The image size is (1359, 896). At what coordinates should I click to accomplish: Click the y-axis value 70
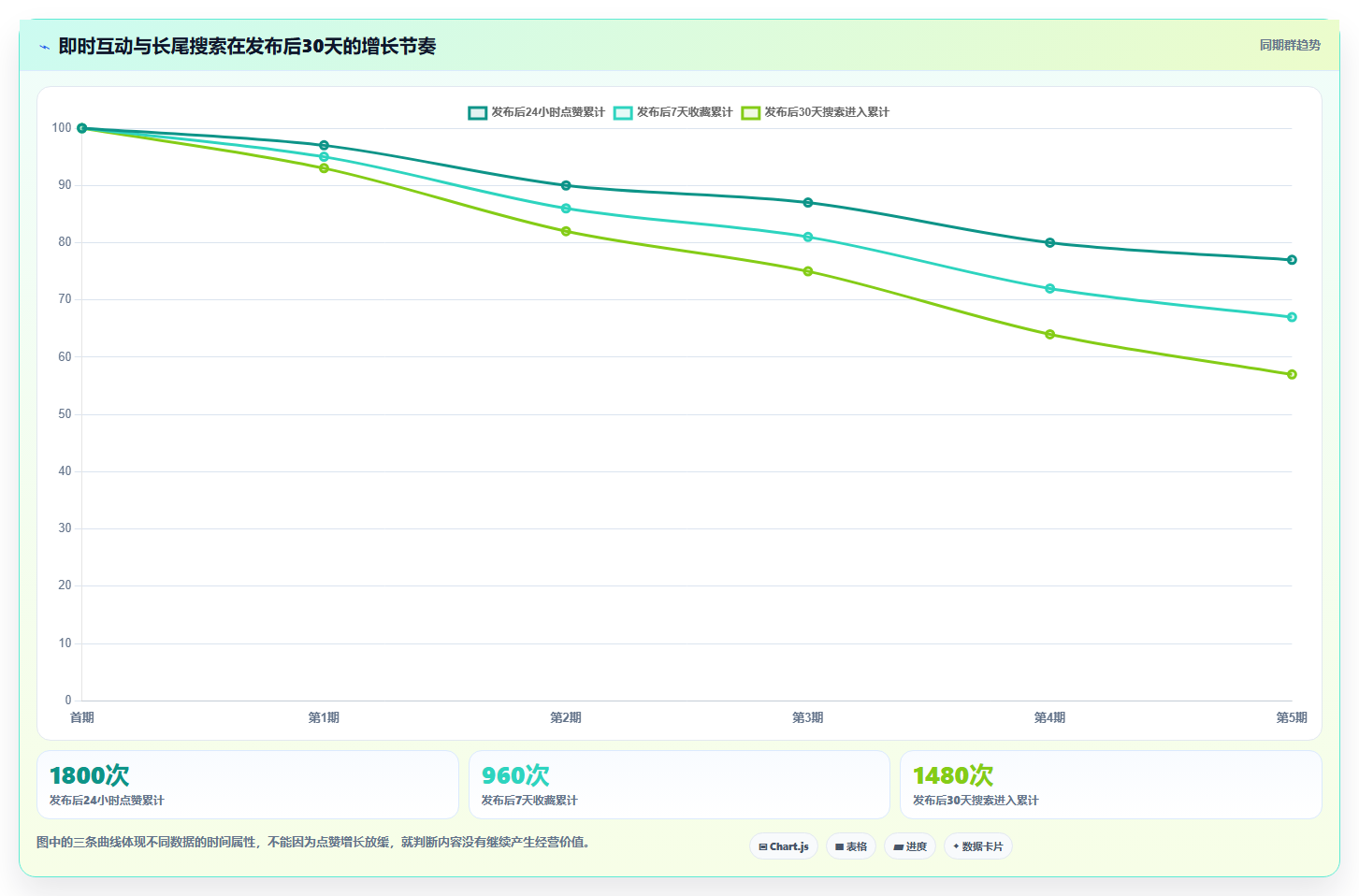pos(65,299)
